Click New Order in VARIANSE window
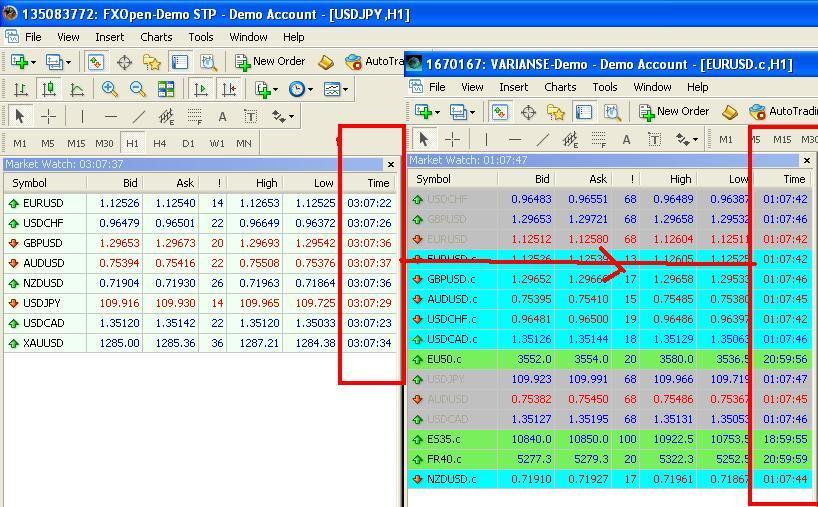Image resolution: width=818 pixels, height=507 pixels. [x=674, y=112]
